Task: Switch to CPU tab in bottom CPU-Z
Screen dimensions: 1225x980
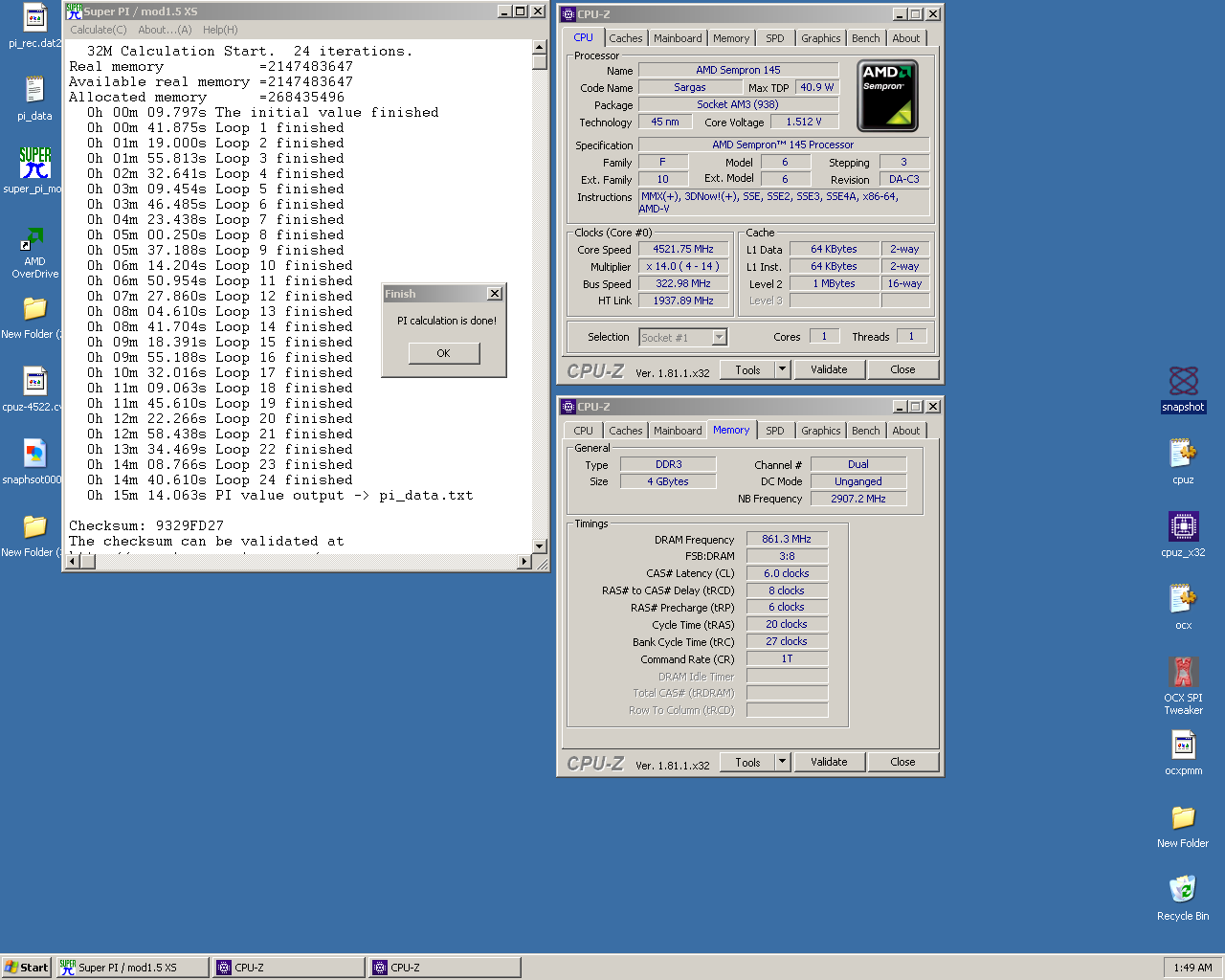Action: coord(584,431)
